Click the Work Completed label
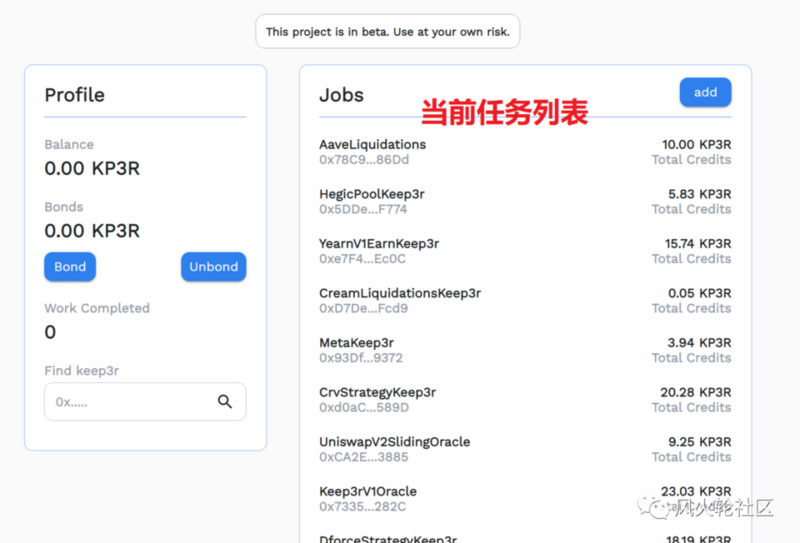Image resolution: width=800 pixels, height=543 pixels. click(x=97, y=308)
